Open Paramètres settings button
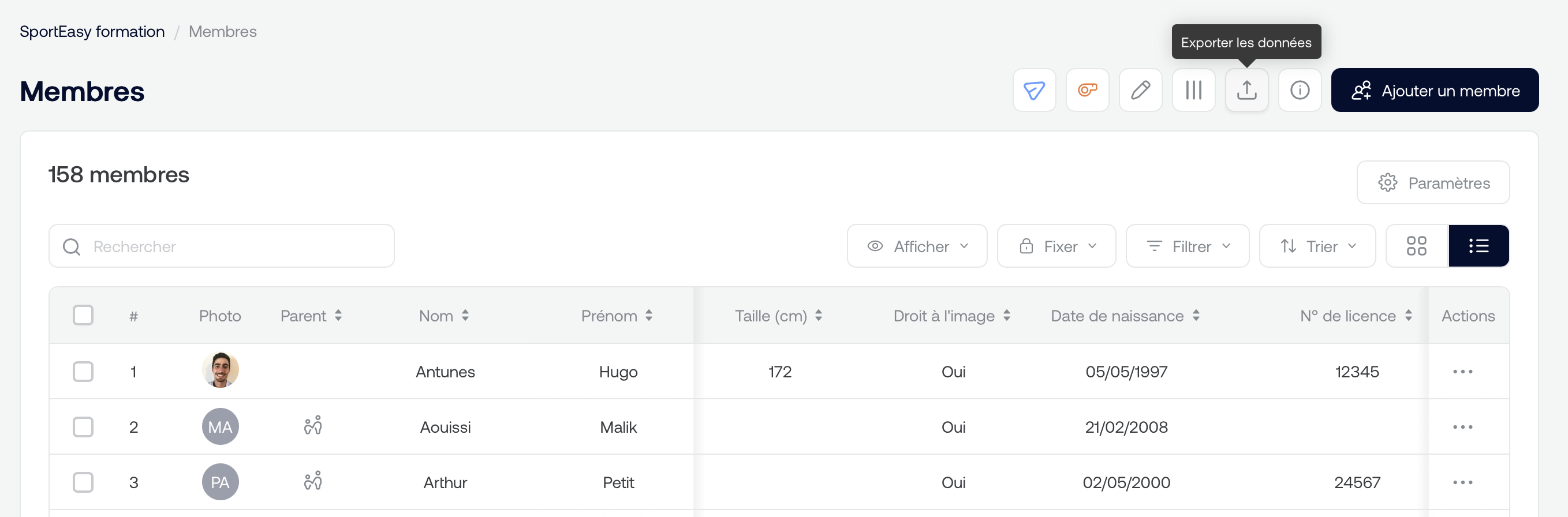 point(1433,182)
